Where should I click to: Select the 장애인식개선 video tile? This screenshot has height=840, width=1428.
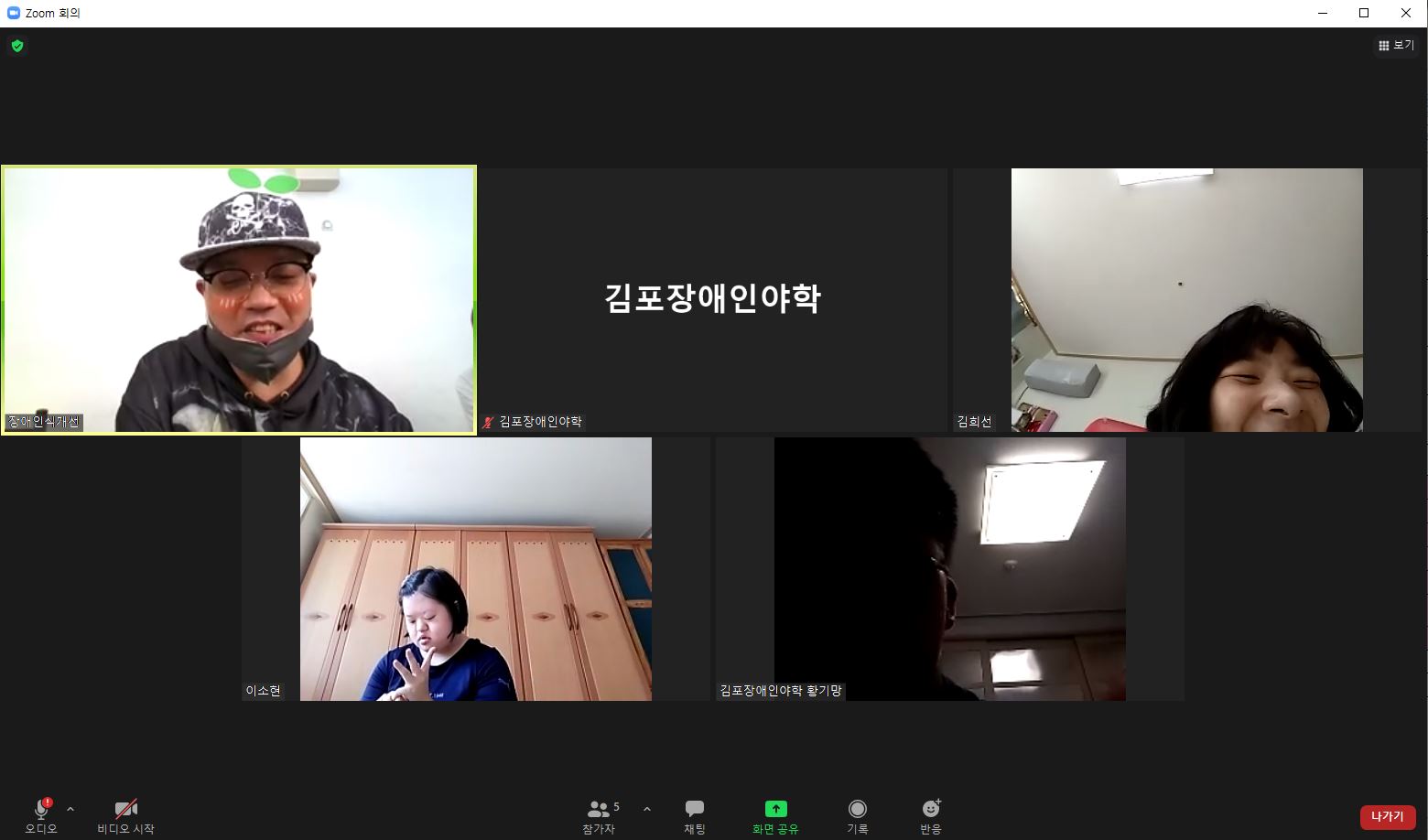239,300
